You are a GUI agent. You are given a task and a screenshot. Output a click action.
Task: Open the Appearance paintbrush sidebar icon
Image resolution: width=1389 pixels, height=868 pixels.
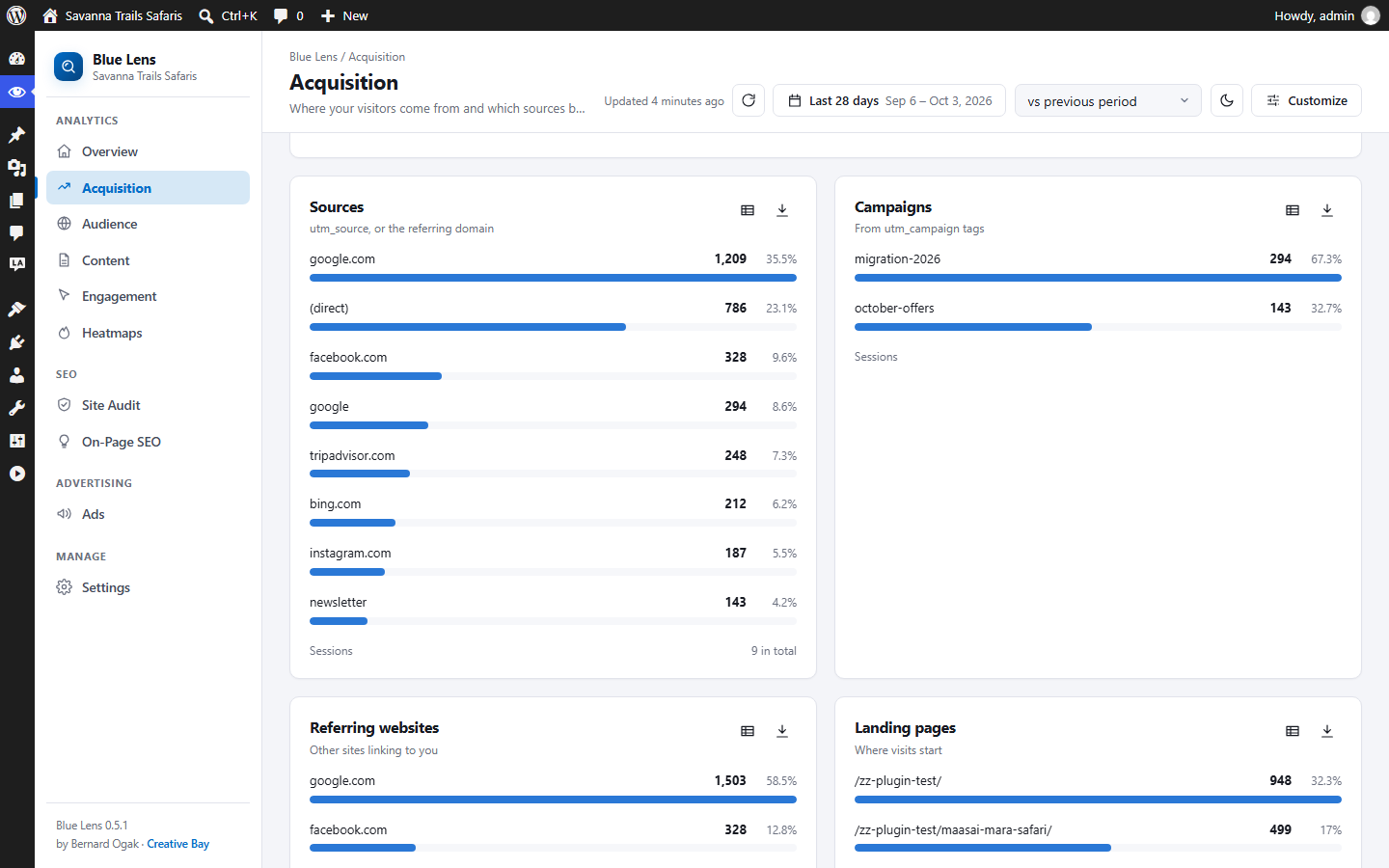click(x=16, y=310)
